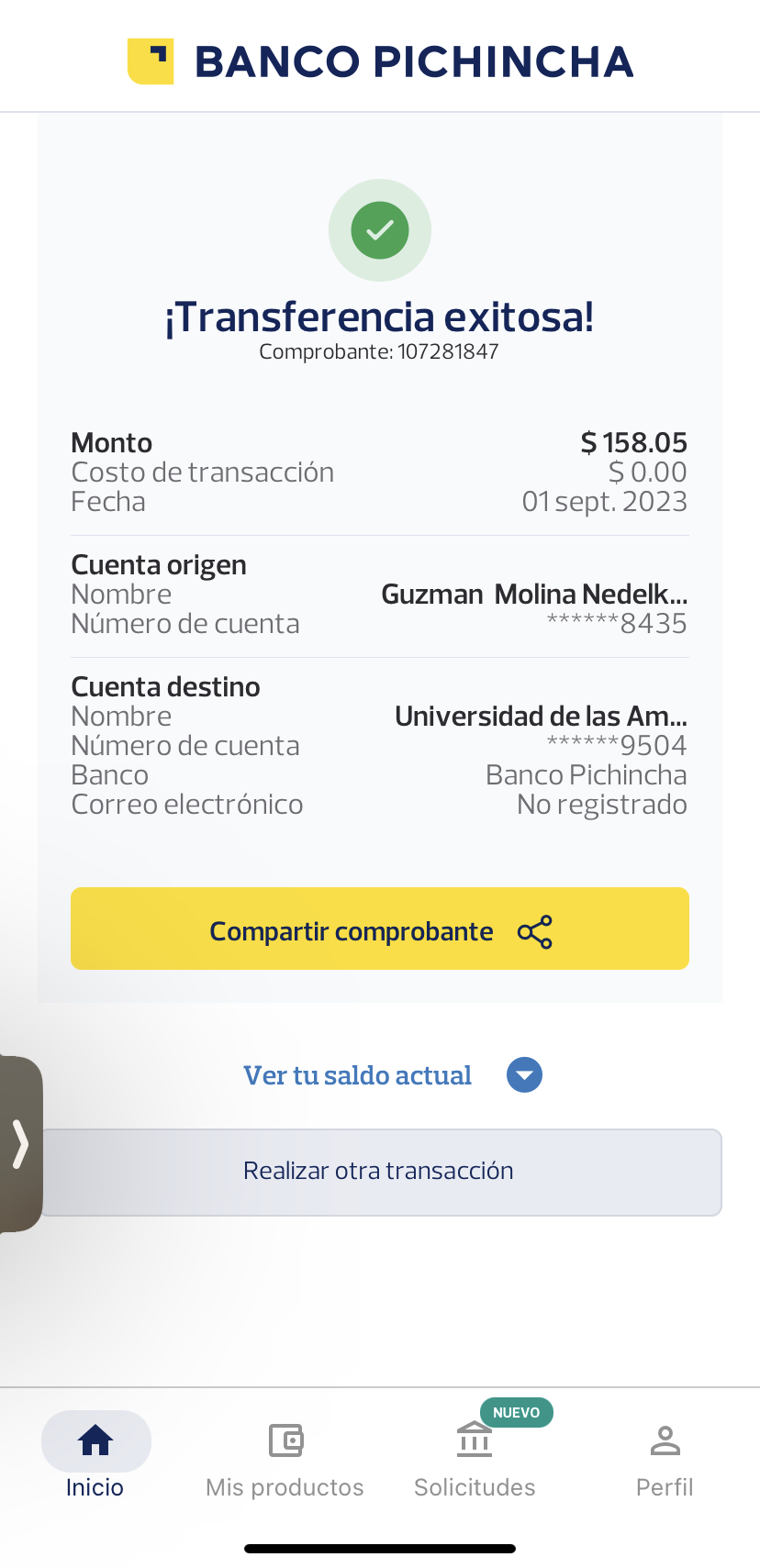This screenshot has height=1568, width=760.
Task: Tap the truncated destination name Universidad de las Am...
Action: click(x=541, y=716)
